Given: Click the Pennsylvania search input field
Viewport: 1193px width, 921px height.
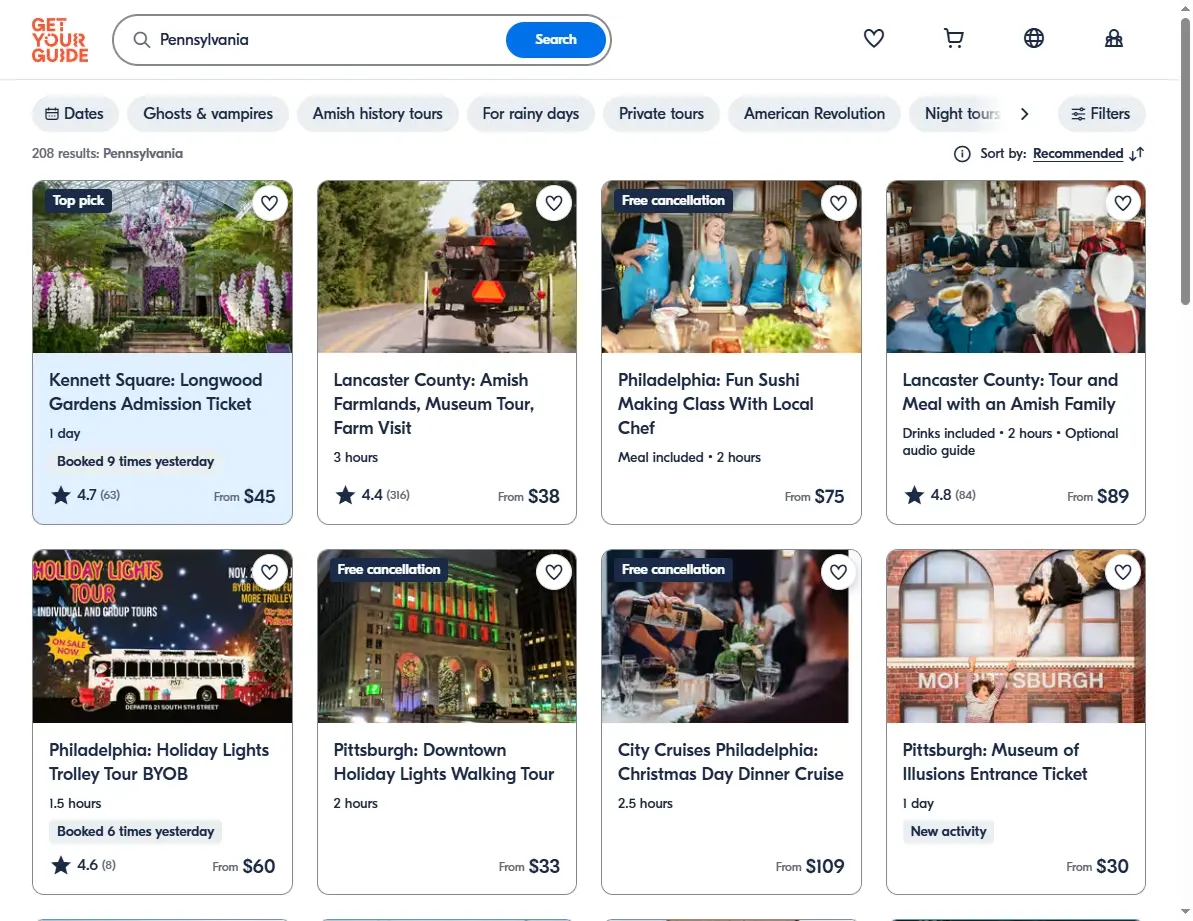Looking at the screenshot, I should [327, 40].
